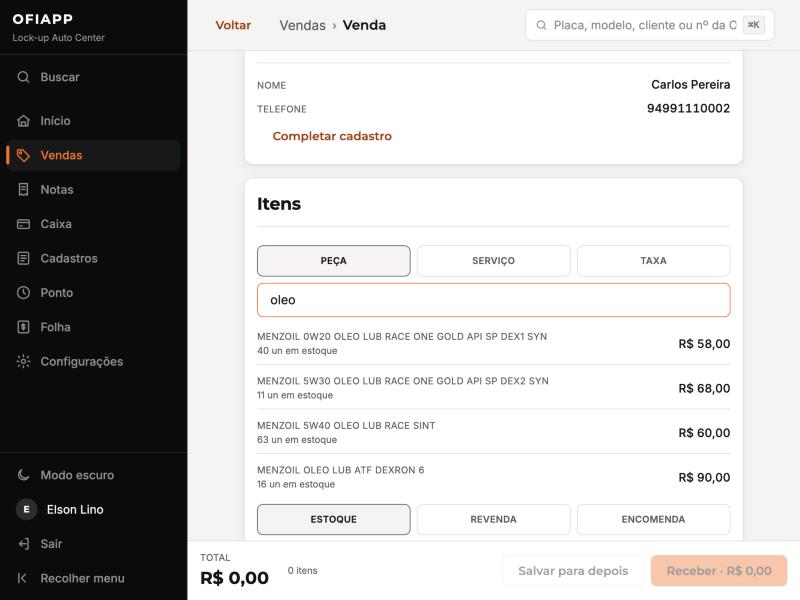
Task: Select the PEÇA item type
Action: [334, 261]
